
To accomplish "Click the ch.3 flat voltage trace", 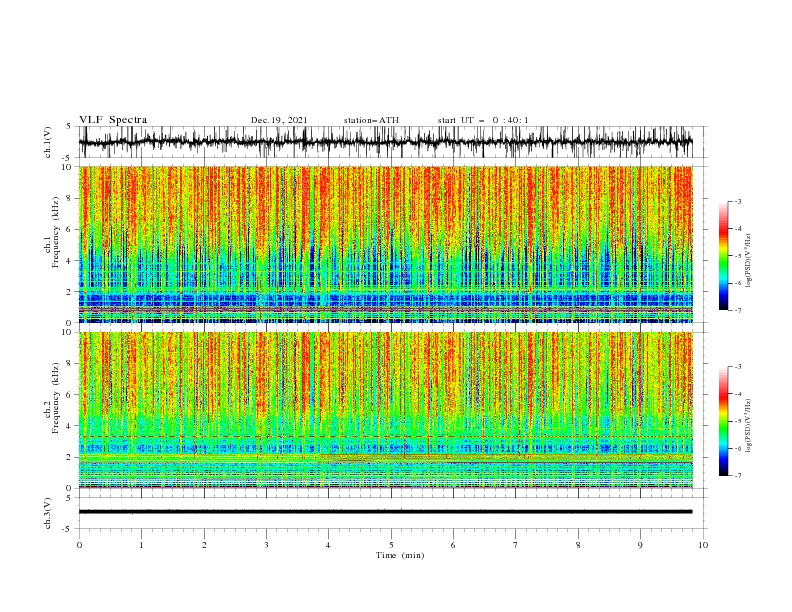I will pyautogui.click(x=385, y=512).
